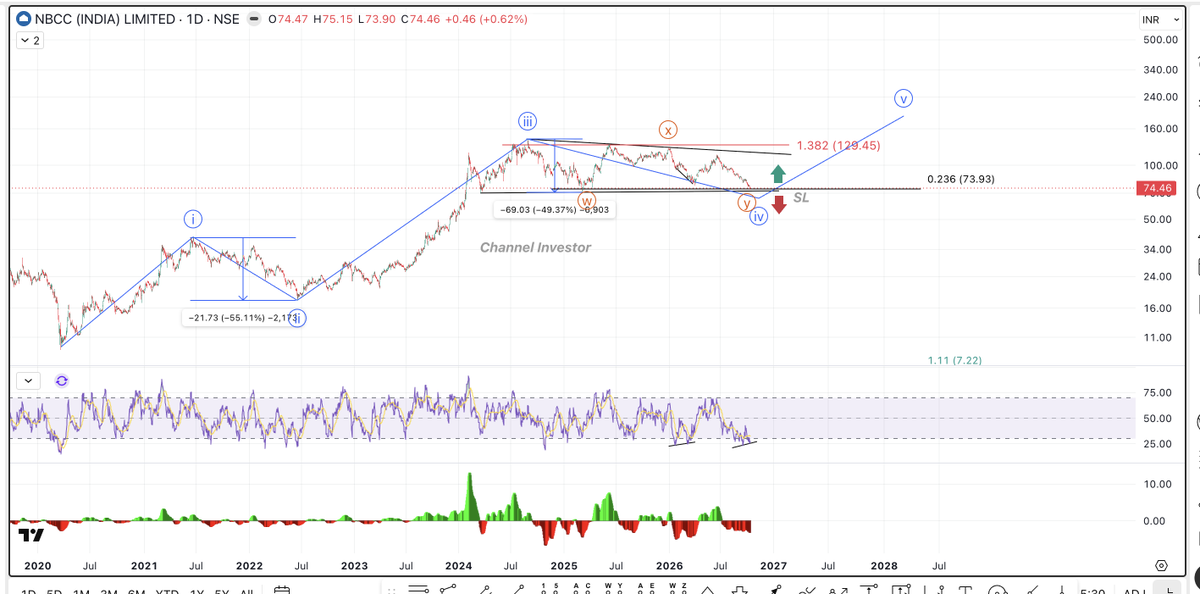Expand the indicator legend showing 2

point(31,41)
